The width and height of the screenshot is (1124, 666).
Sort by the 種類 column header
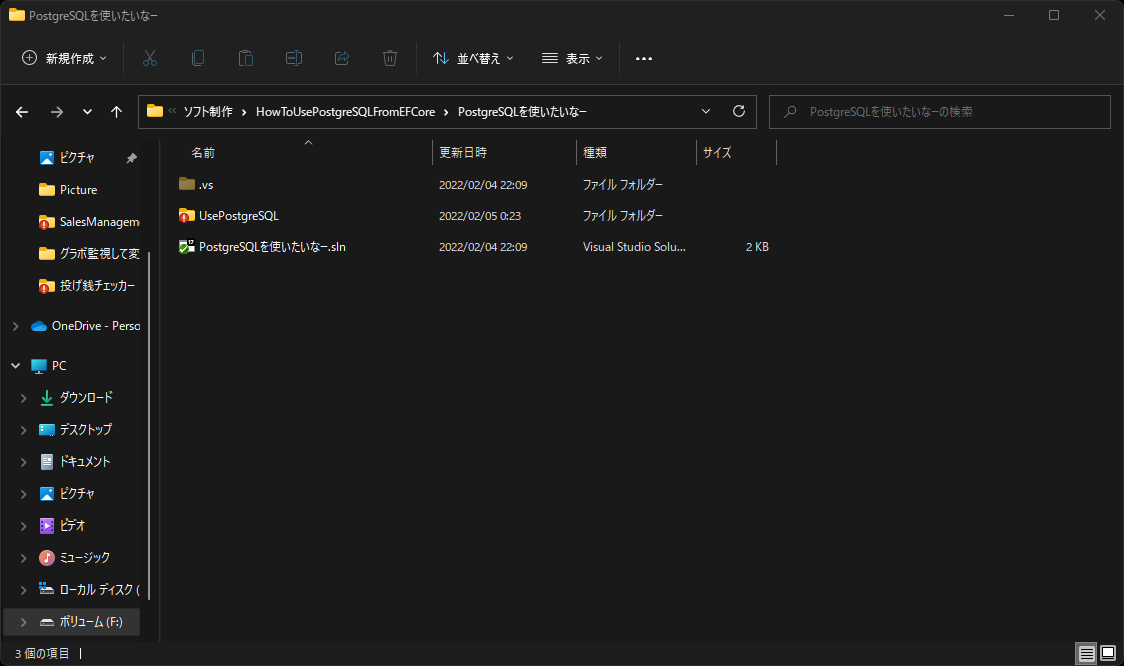click(x=595, y=153)
